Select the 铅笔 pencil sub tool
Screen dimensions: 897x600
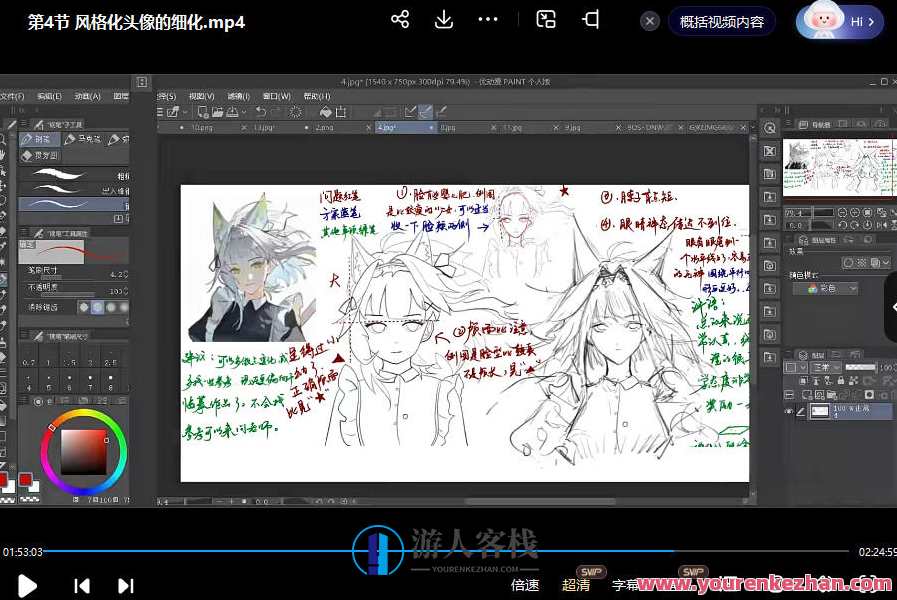41,140
